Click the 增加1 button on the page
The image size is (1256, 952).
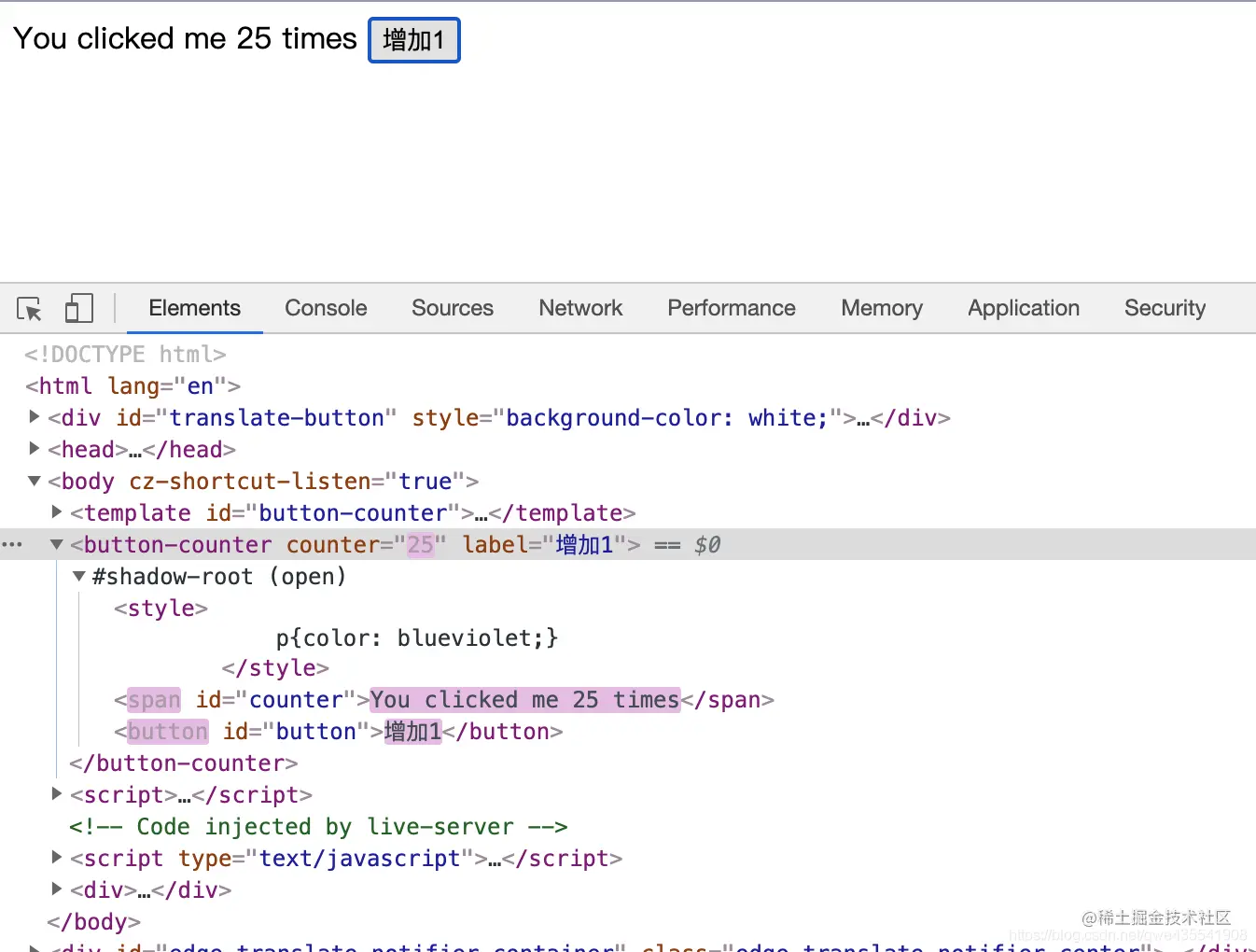click(x=414, y=40)
